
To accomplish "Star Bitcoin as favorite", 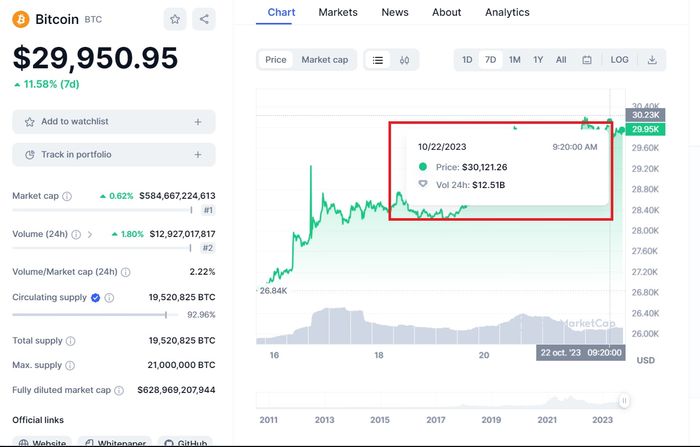I will coord(175,19).
